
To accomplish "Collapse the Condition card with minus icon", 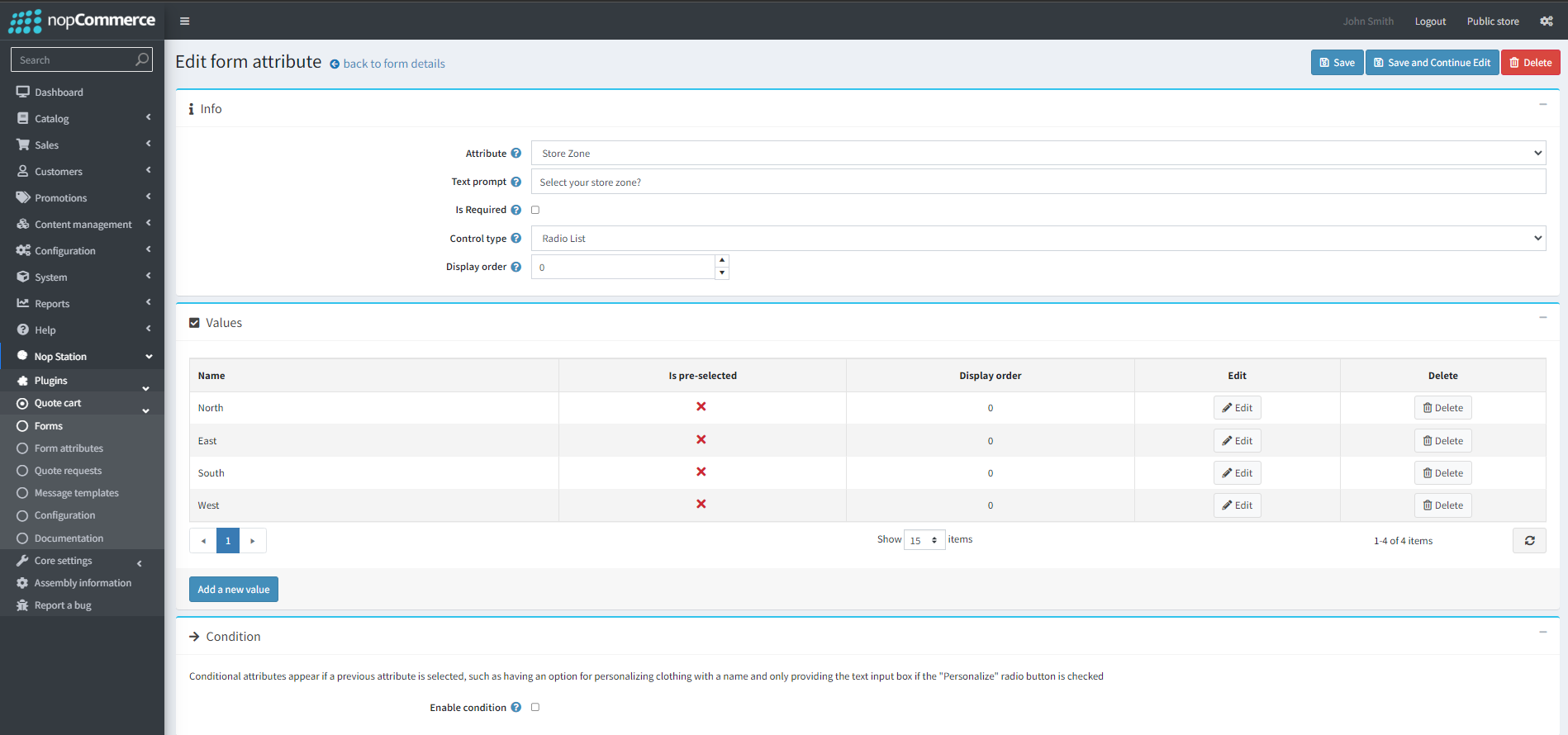I will click(x=1542, y=632).
